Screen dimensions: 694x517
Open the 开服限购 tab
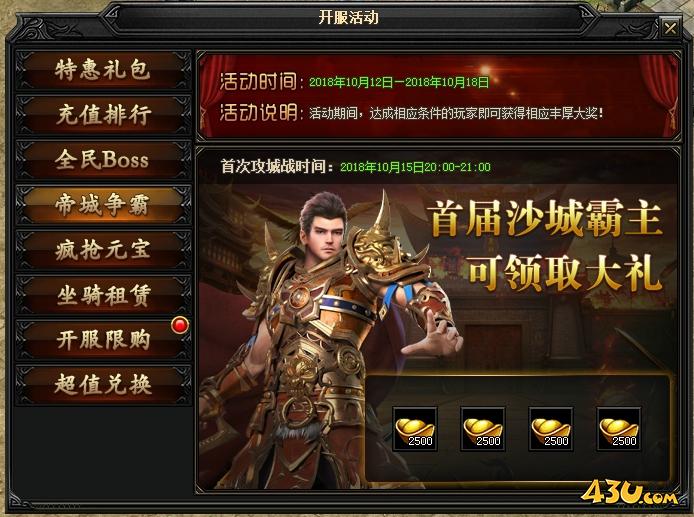point(103,340)
